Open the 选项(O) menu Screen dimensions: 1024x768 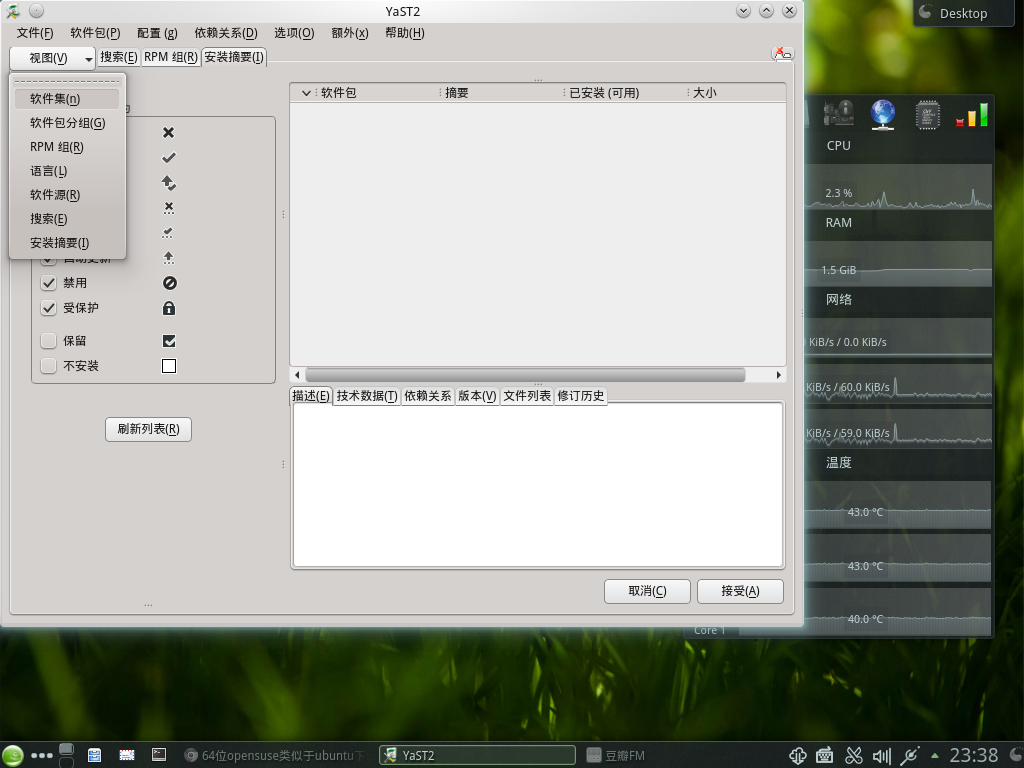(x=294, y=33)
